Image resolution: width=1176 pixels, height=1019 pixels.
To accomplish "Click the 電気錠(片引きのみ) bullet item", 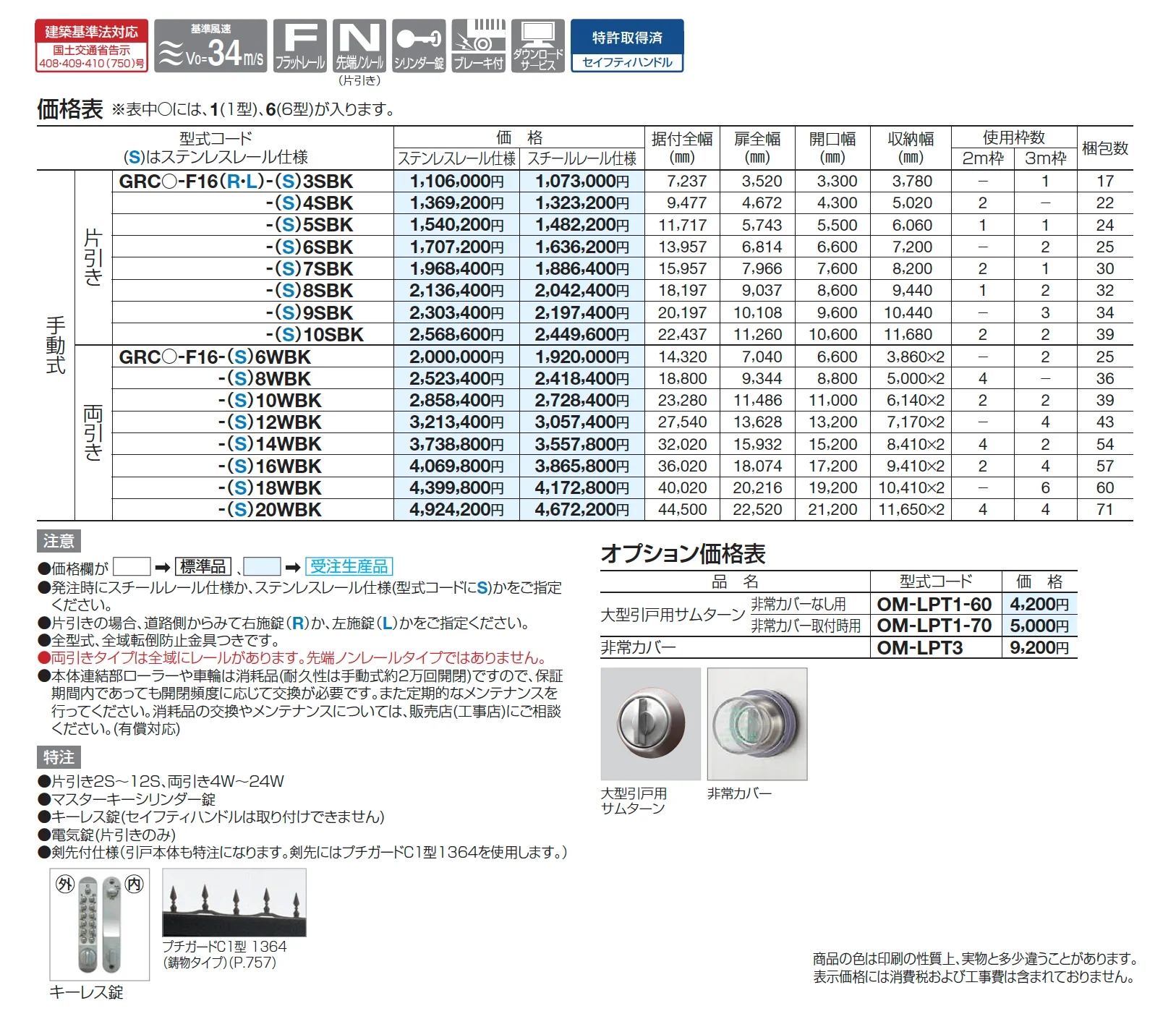I will [x=106, y=835].
